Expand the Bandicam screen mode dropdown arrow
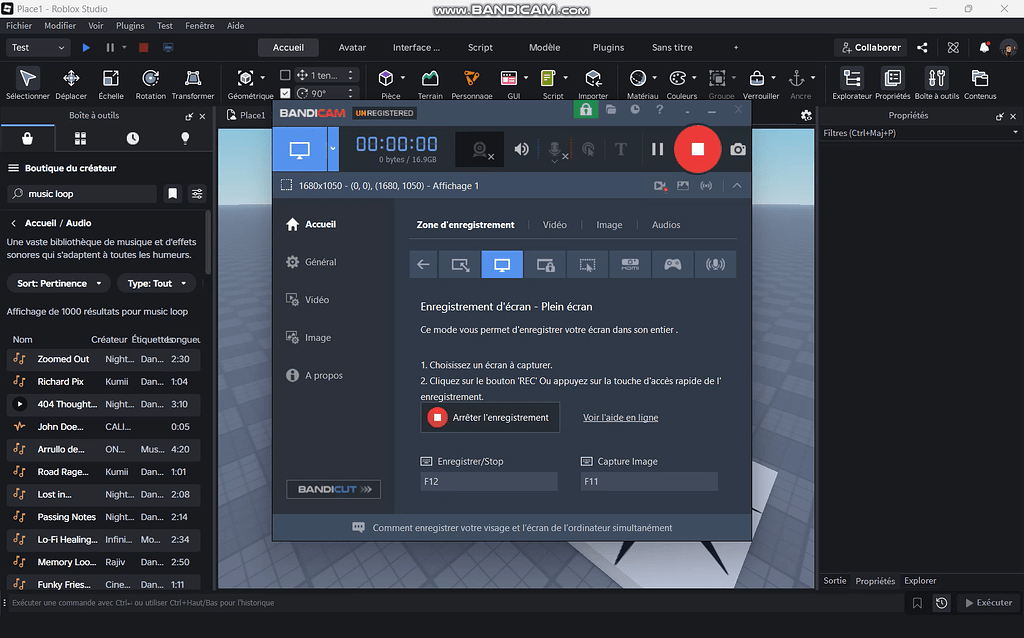The height and width of the screenshot is (638, 1024). 332,149
